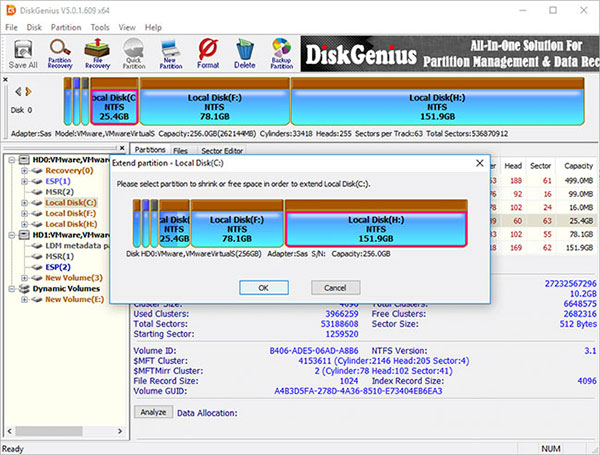Select Local Disk(H:) block in dialog
600x455 pixels.
click(x=374, y=226)
